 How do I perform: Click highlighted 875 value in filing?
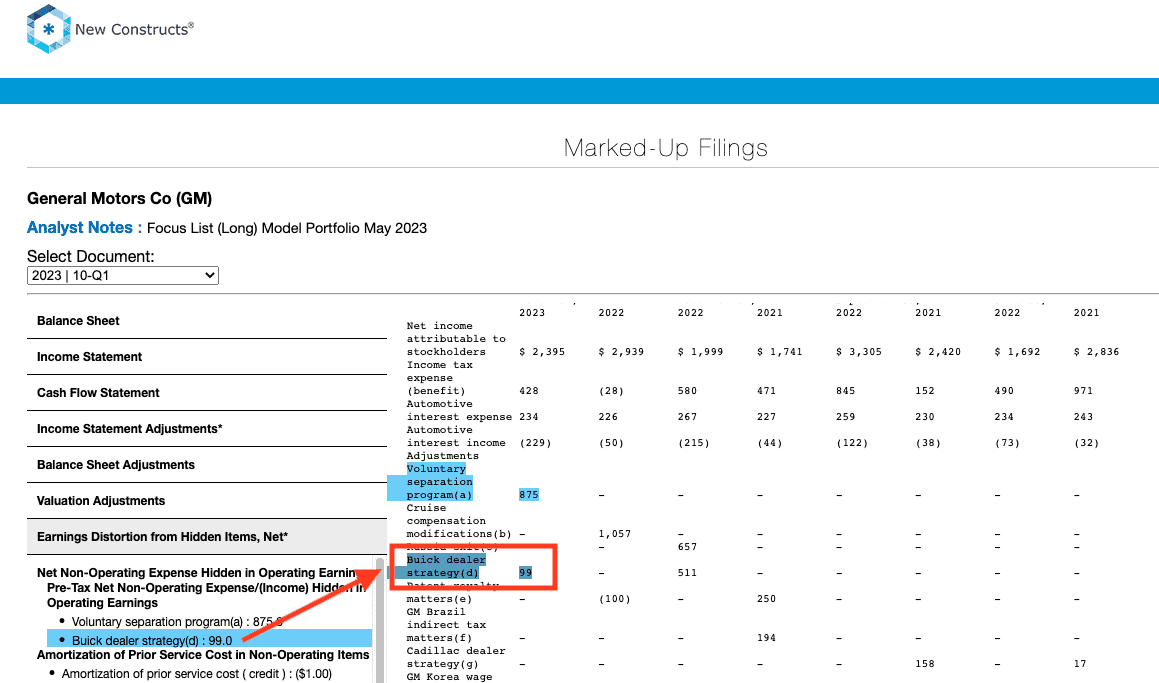point(528,495)
